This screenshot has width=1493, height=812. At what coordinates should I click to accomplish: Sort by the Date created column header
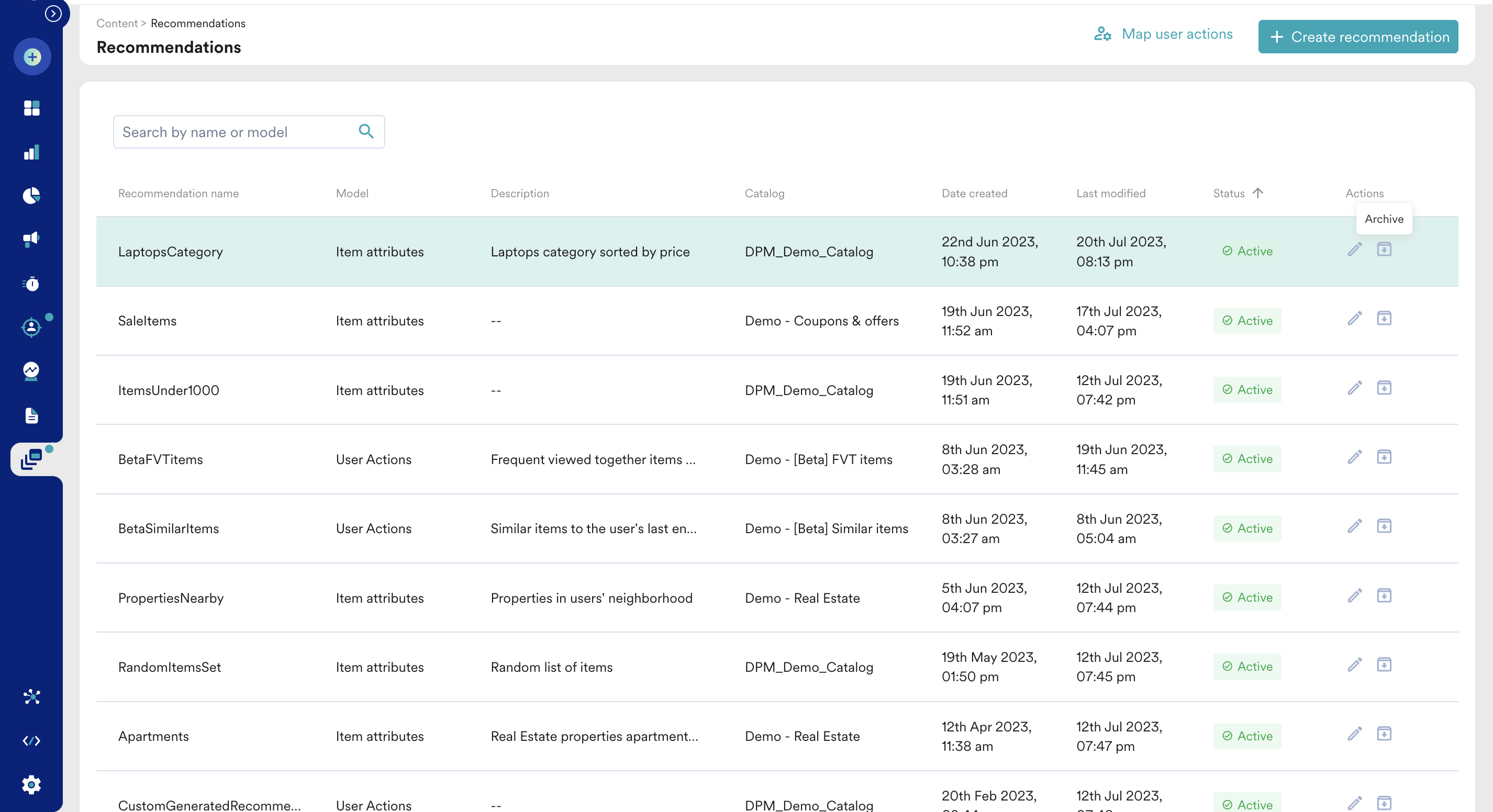[x=974, y=193]
